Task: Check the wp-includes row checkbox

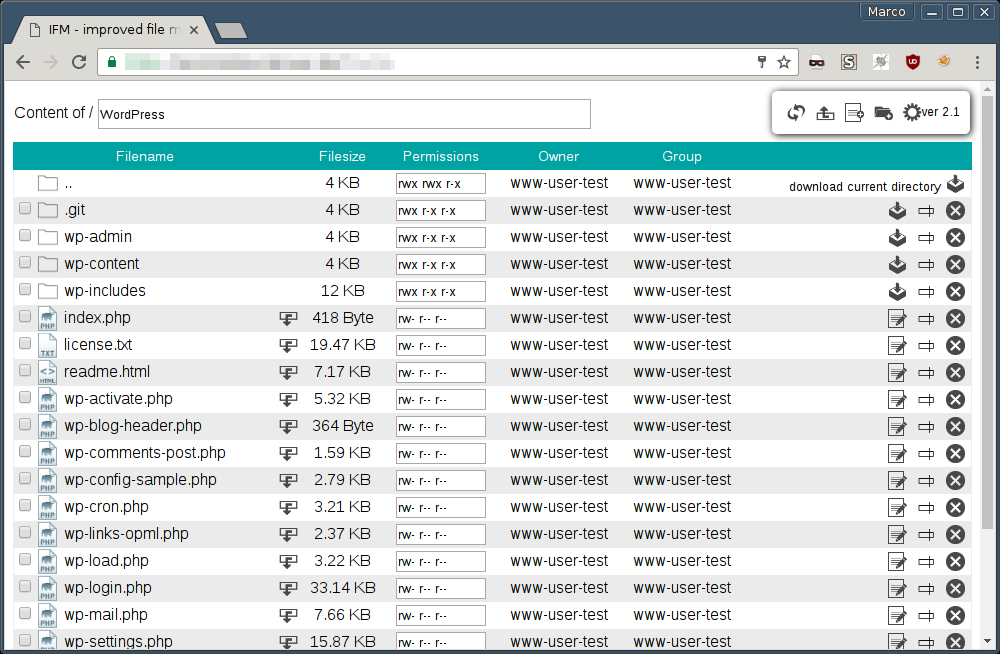Action: click(25, 289)
